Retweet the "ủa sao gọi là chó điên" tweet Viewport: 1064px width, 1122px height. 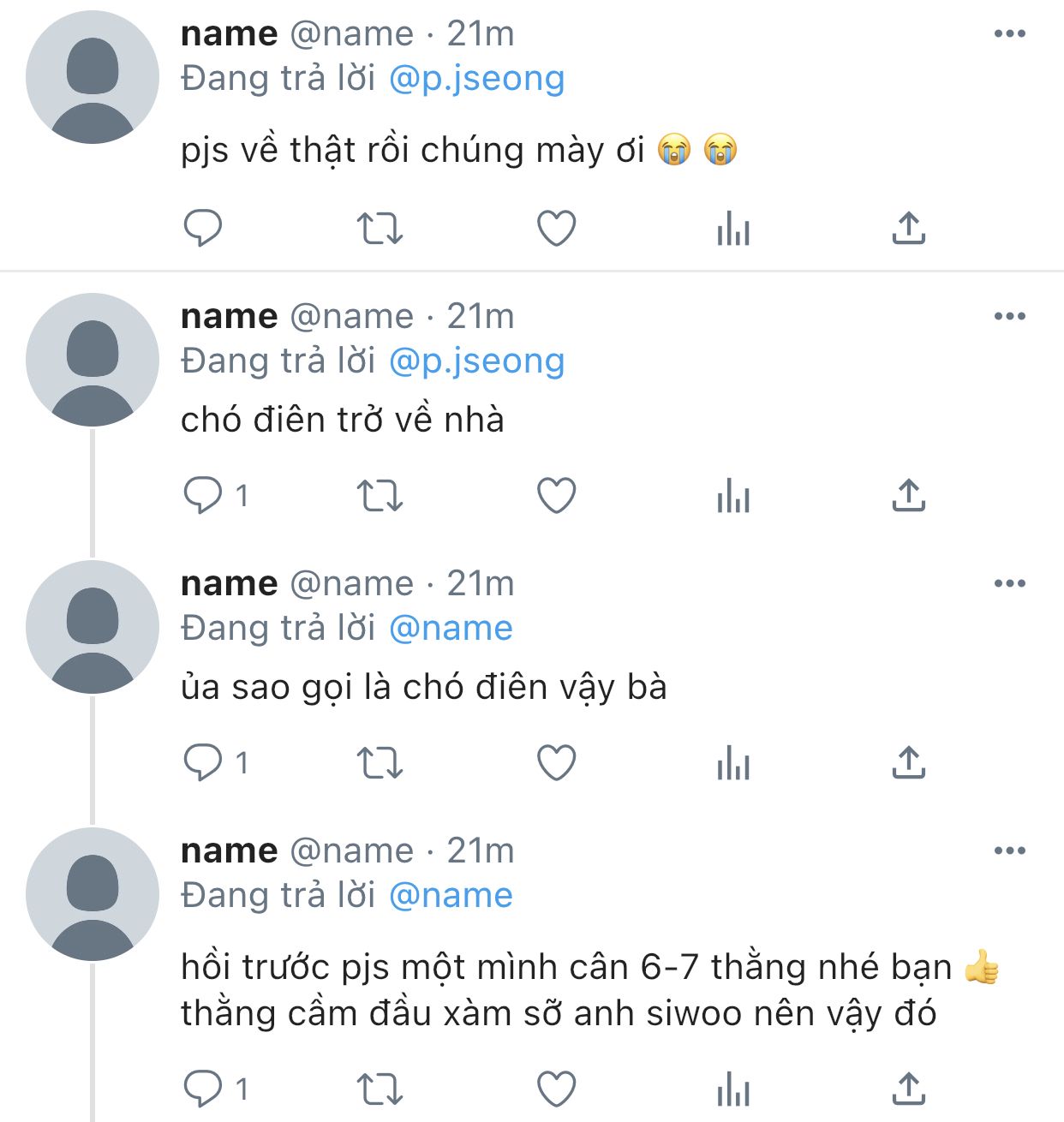379,763
